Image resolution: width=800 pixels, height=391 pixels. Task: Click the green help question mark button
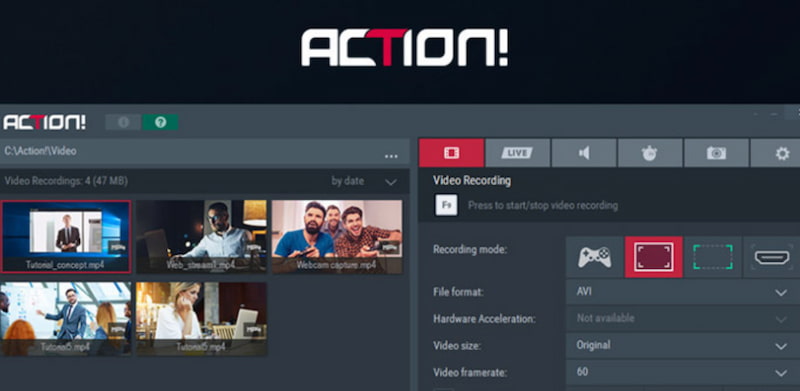pyautogui.click(x=160, y=122)
